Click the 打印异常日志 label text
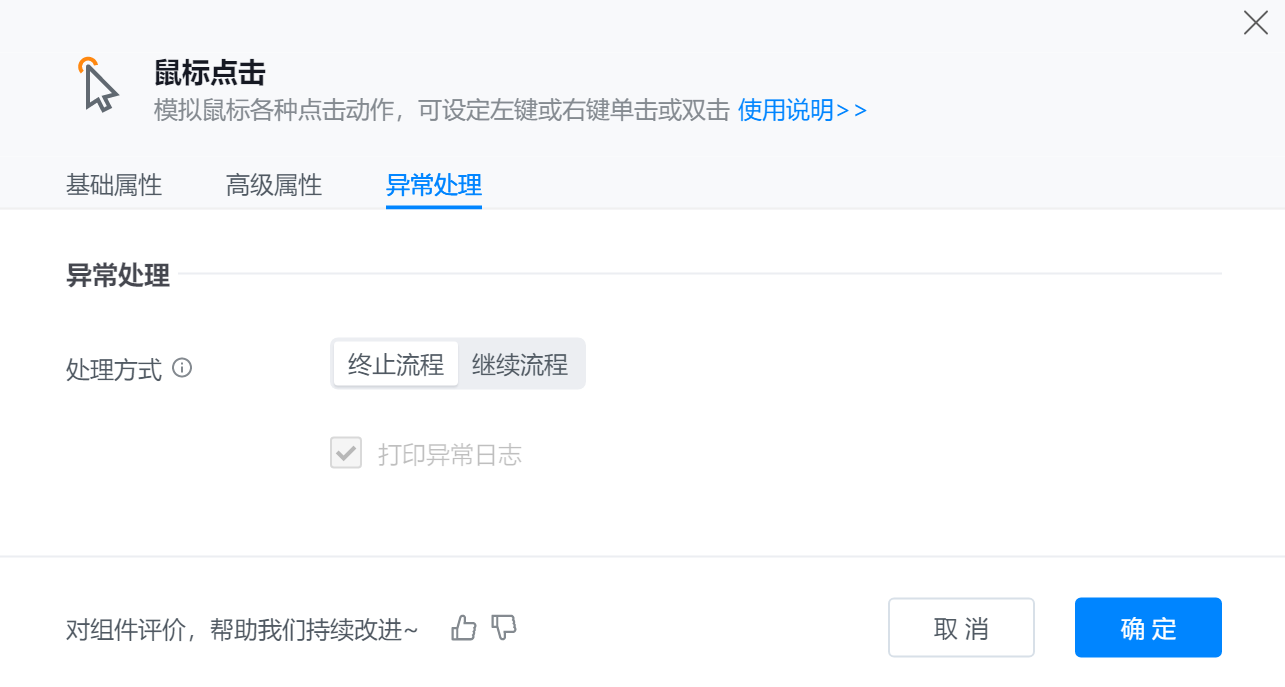Screen dimensions: 1285x687 click(450, 455)
